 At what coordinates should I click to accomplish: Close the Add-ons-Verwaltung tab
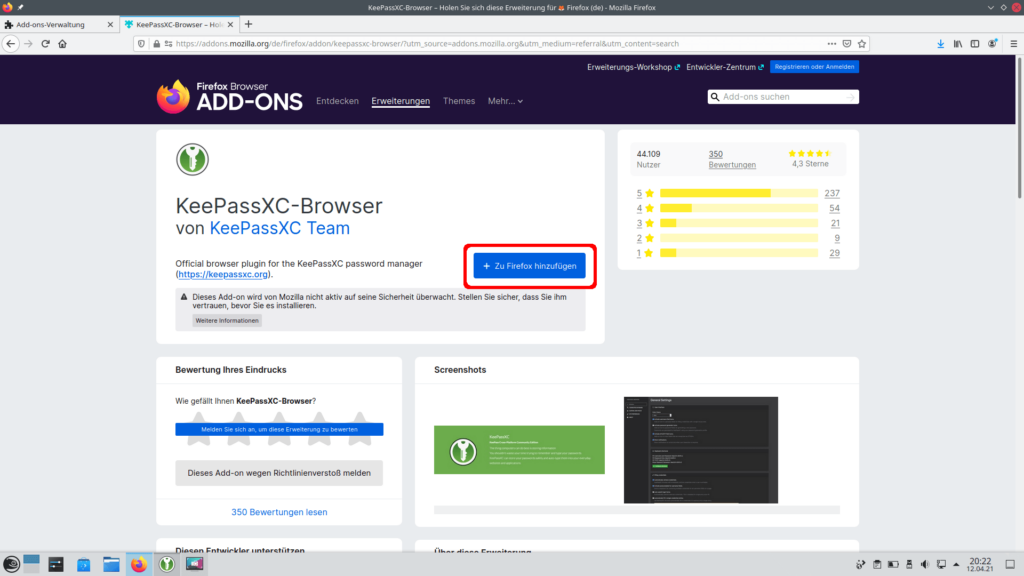tap(110, 25)
